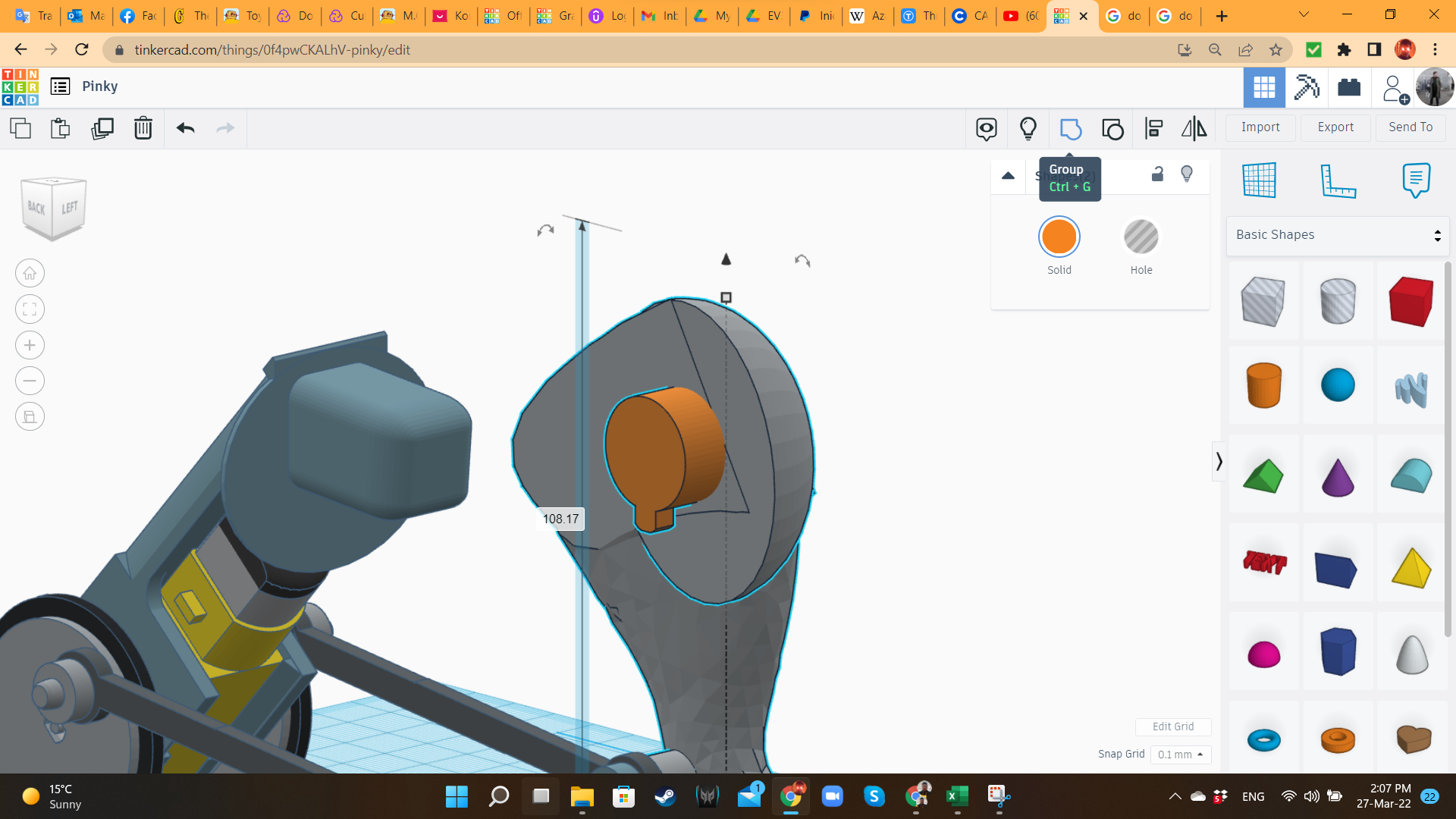Select the Mirror tool

point(1194,129)
